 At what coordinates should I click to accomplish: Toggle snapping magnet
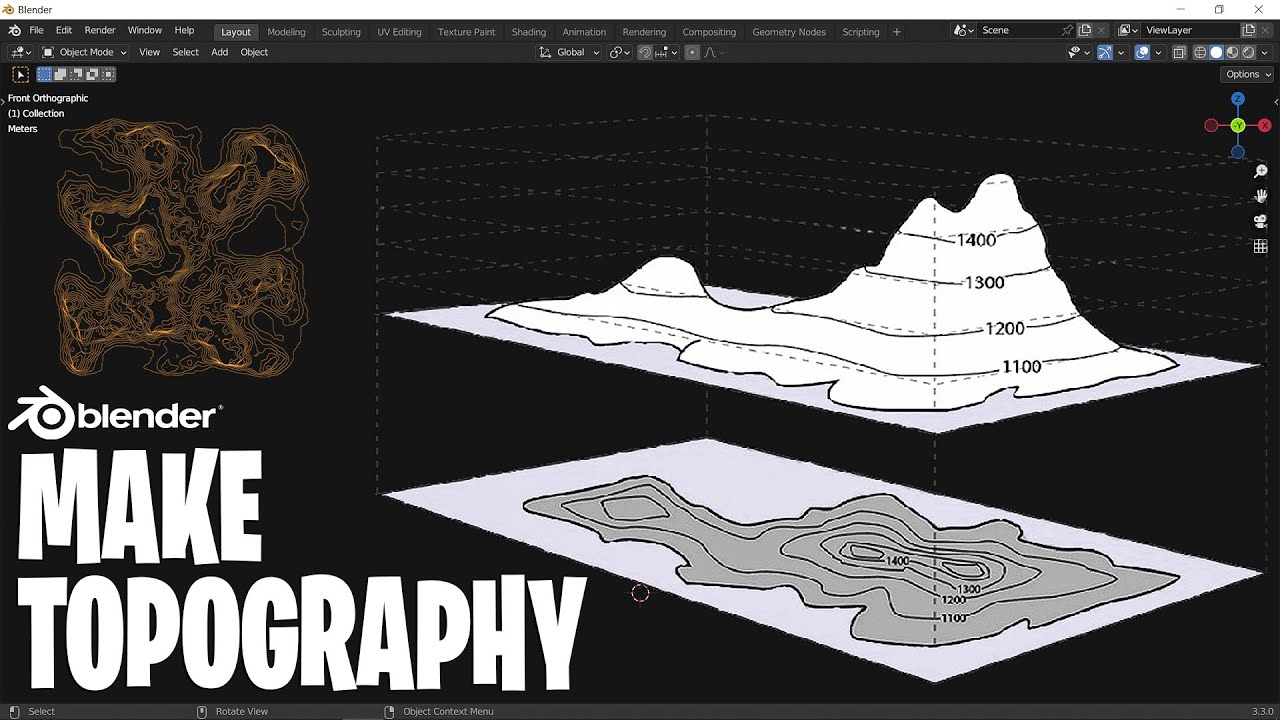click(x=645, y=52)
